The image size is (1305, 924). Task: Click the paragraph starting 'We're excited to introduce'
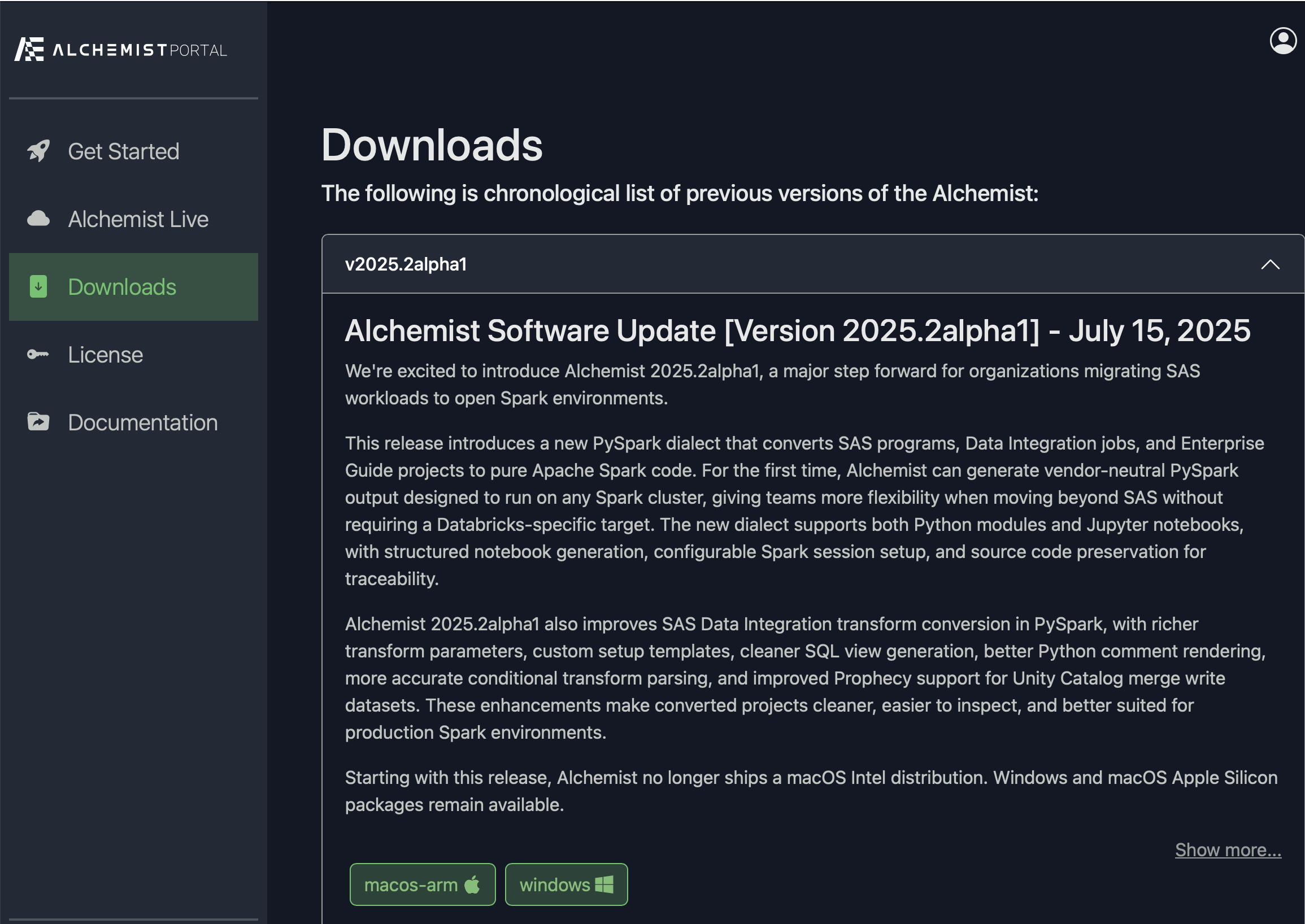pyautogui.click(x=772, y=384)
